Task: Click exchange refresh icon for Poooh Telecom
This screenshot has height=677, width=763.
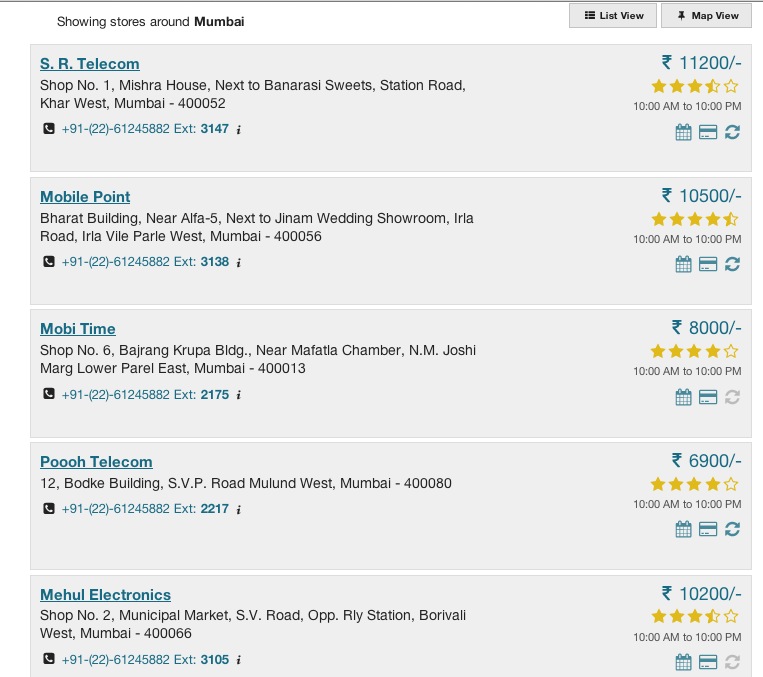Action: coord(732,529)
